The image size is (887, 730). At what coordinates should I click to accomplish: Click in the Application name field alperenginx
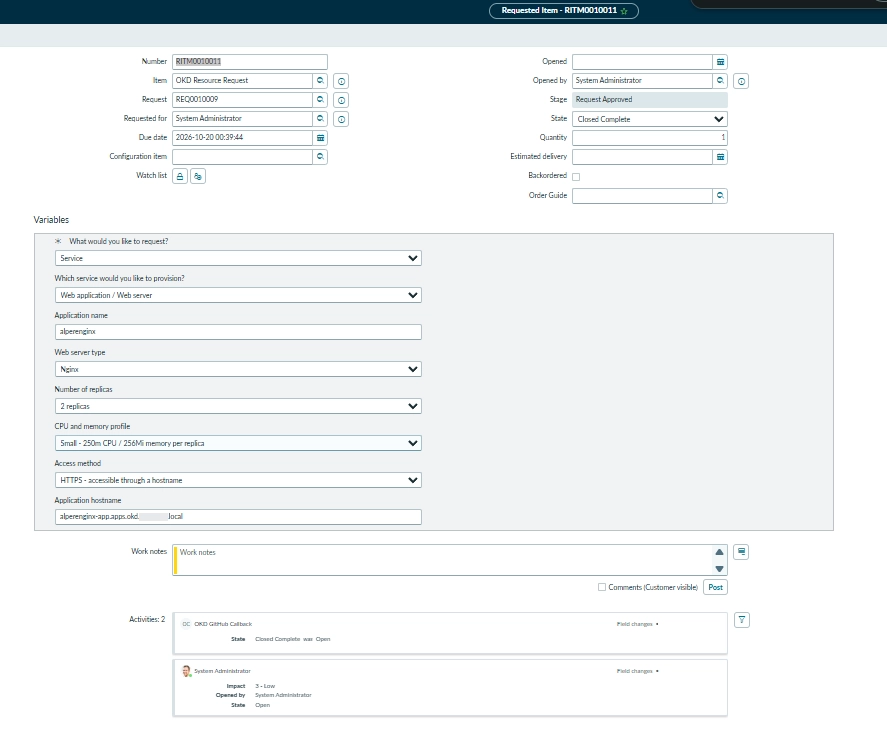(238, 332)
